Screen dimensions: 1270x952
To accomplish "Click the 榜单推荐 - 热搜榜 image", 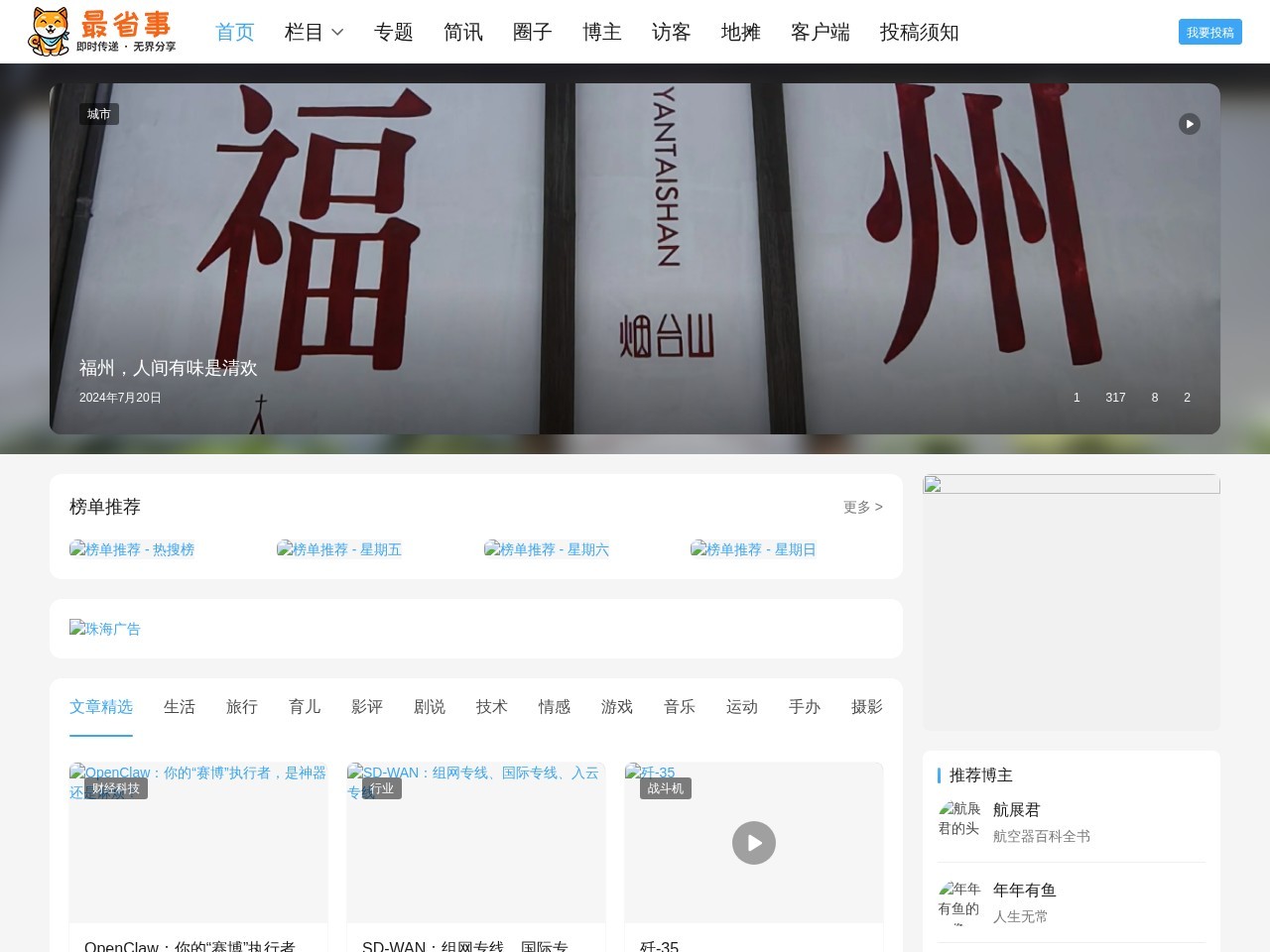I will [x=132, y=549].
